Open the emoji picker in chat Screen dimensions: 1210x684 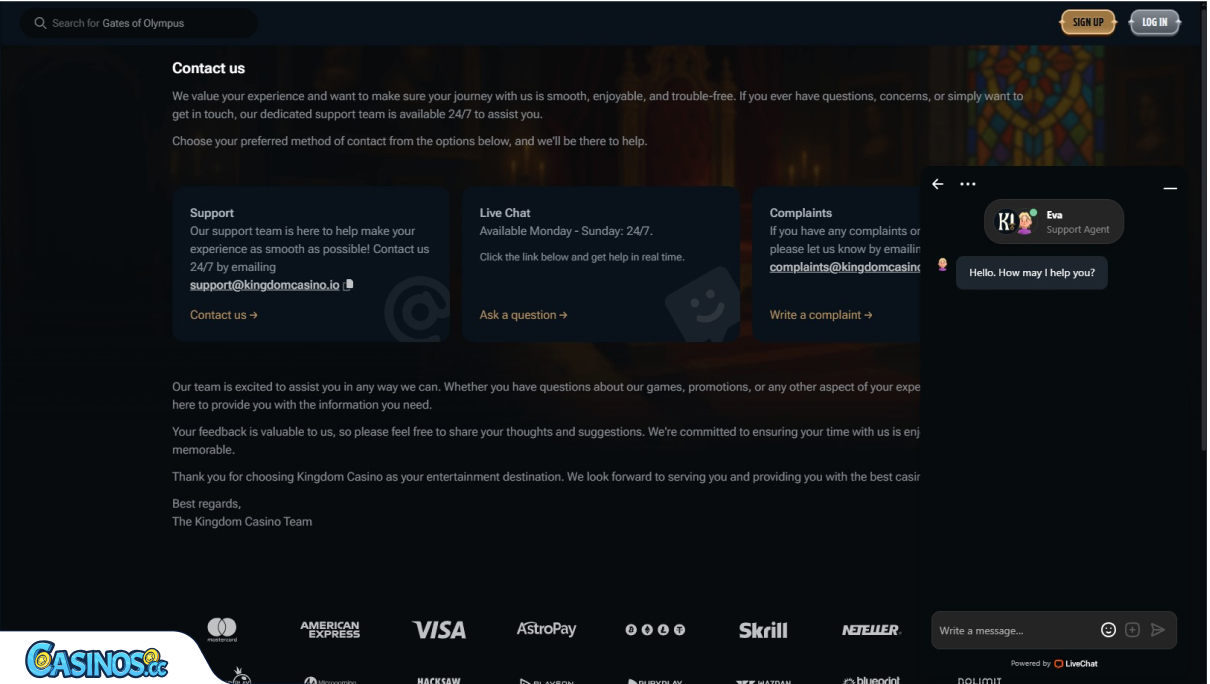pos(1108,630)
